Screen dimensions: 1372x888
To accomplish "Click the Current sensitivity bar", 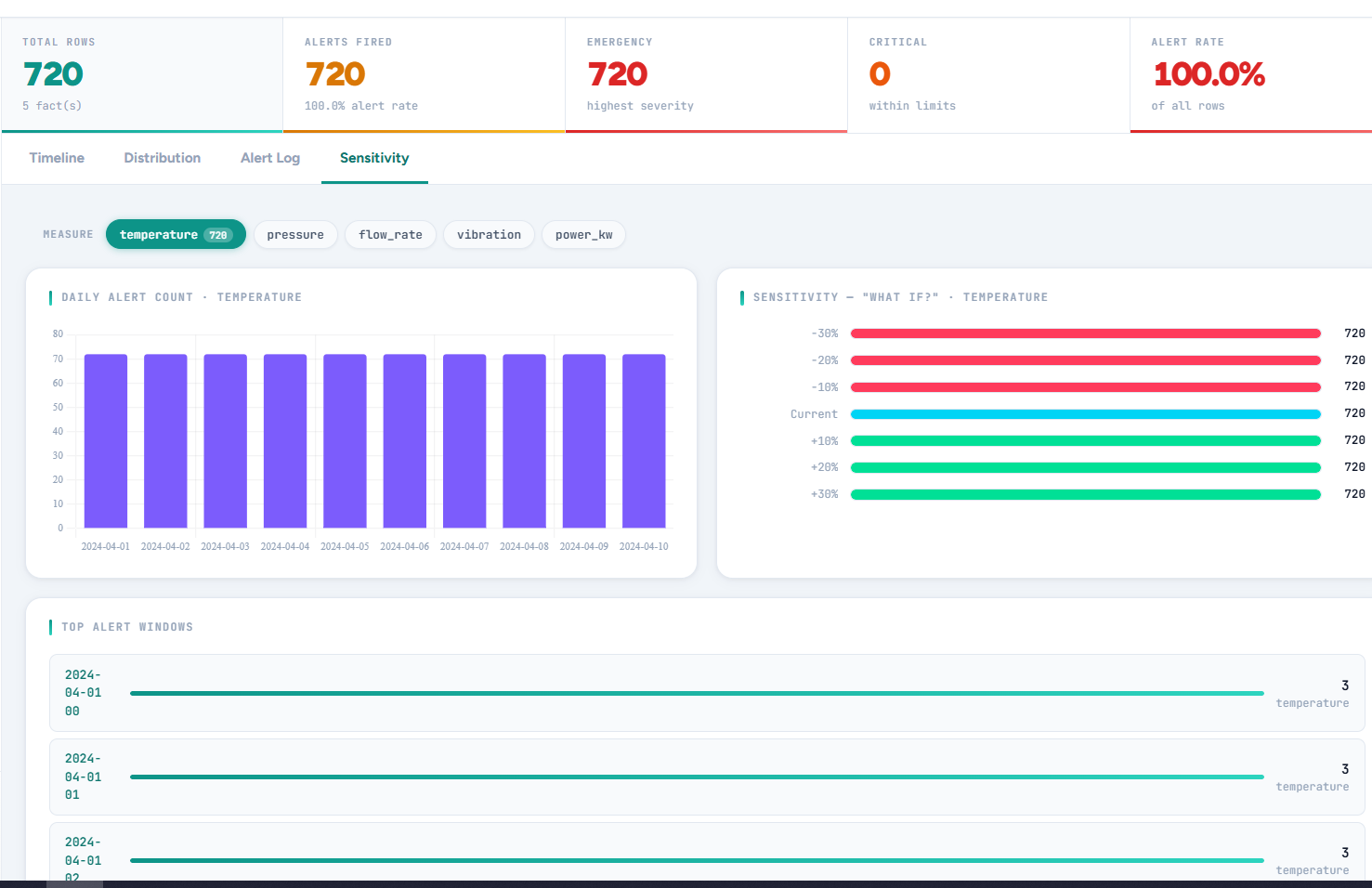I will coord(1085,413).
